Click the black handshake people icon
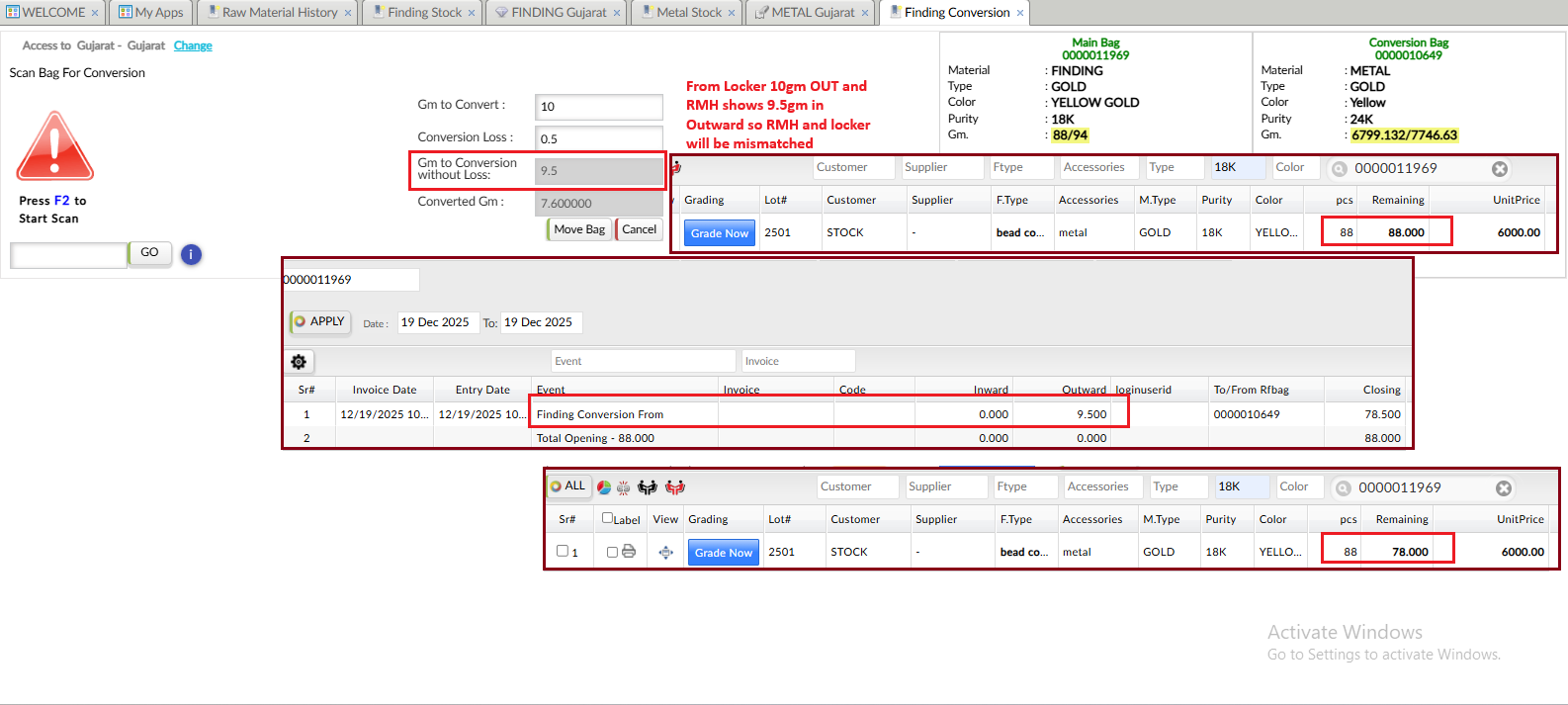 (x=648, y=487)
